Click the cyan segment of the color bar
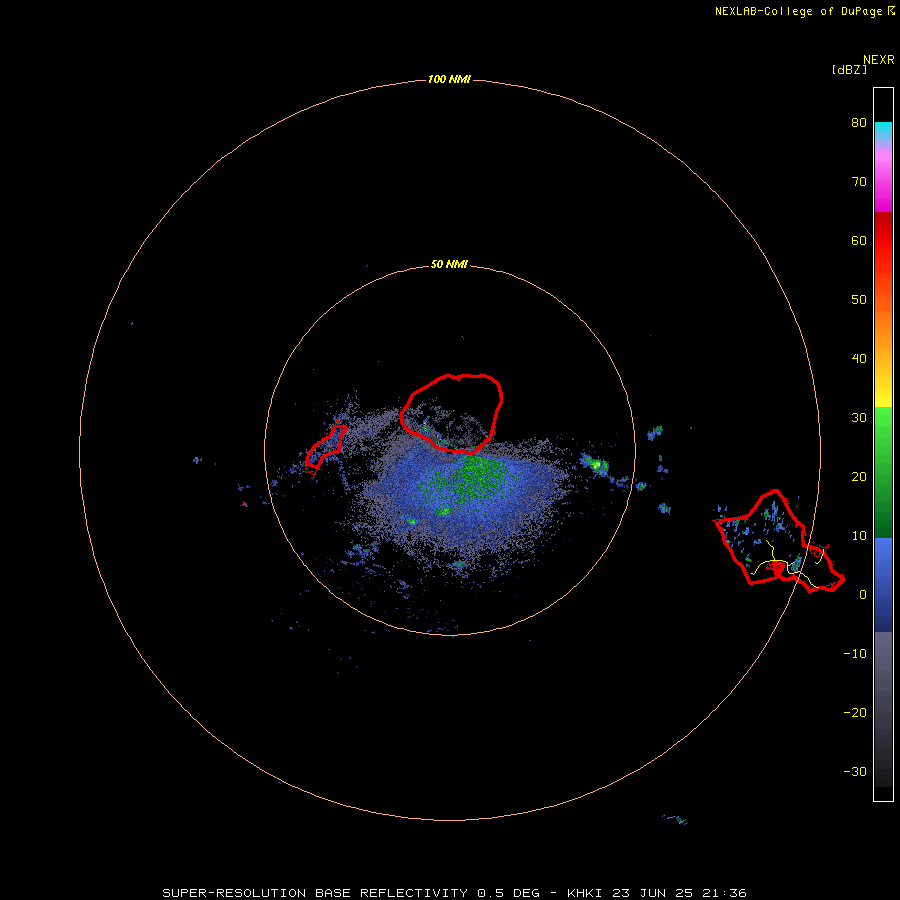900x900 pixels. click(x=883, y=129)
